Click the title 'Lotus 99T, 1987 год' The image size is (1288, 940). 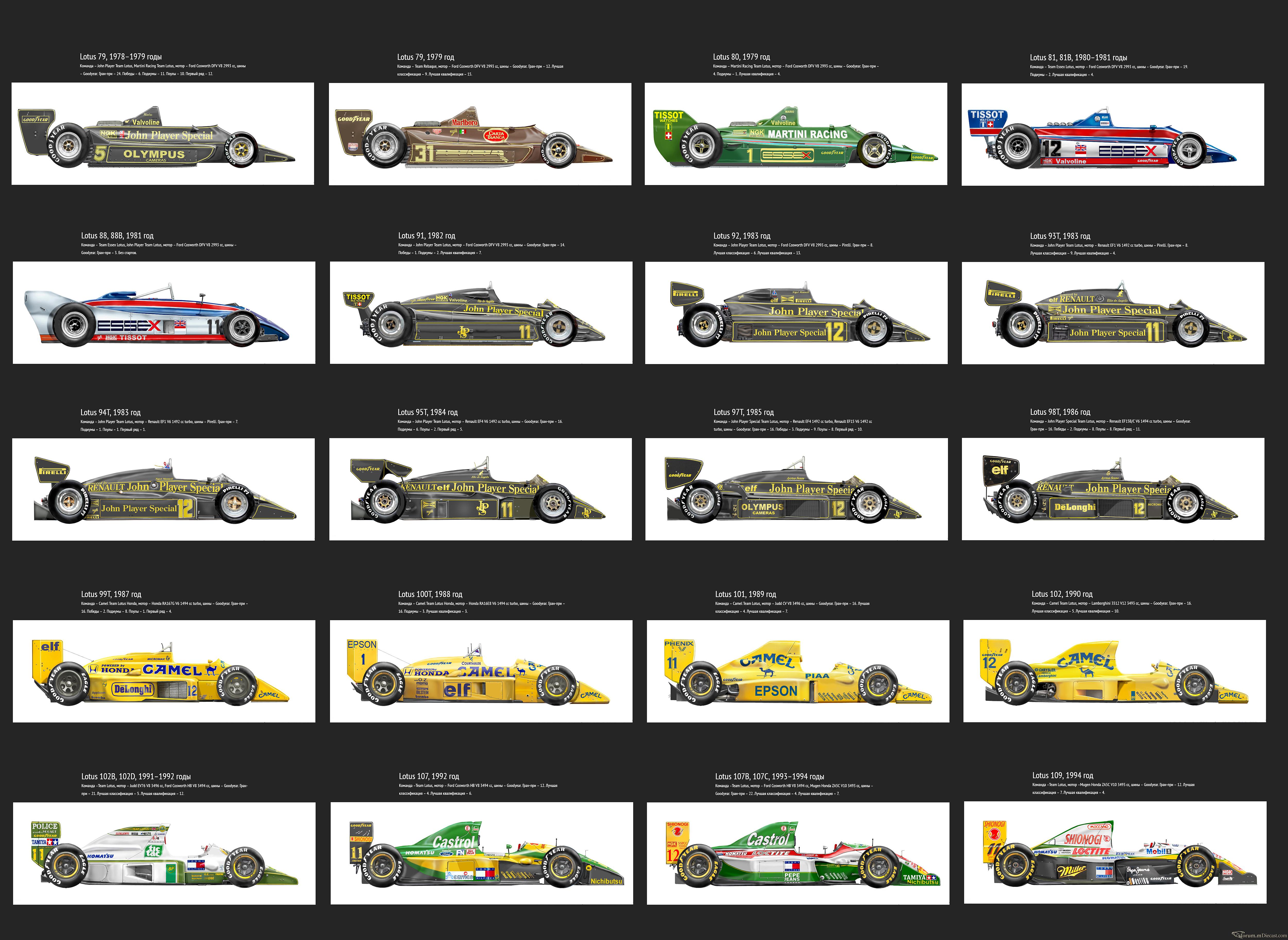tap(111, 594)
